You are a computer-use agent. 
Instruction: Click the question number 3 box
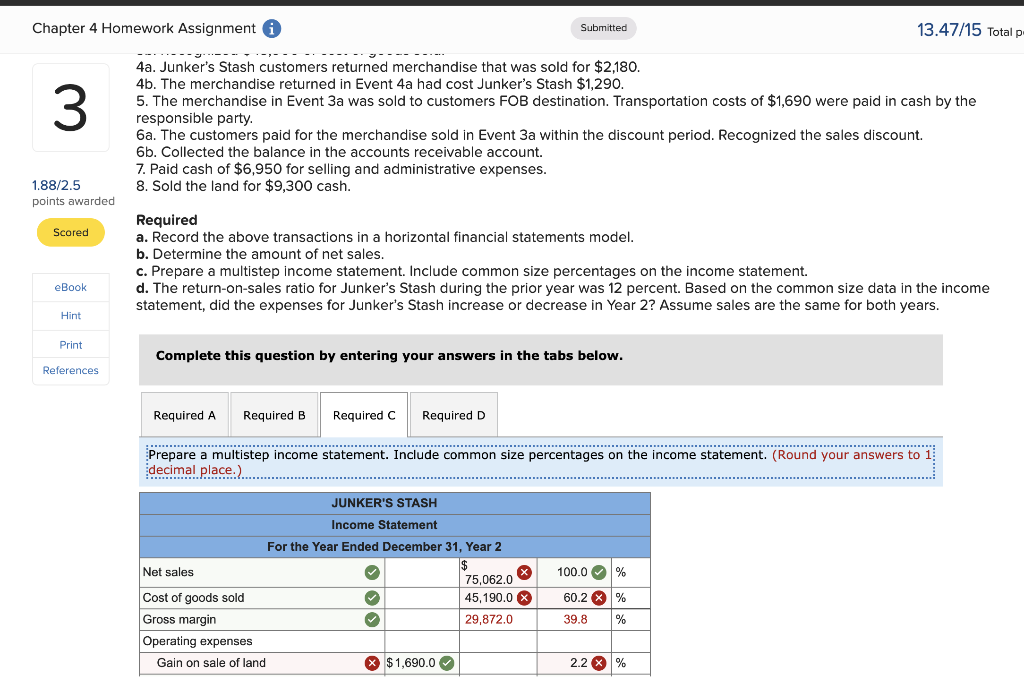(71, 108)
